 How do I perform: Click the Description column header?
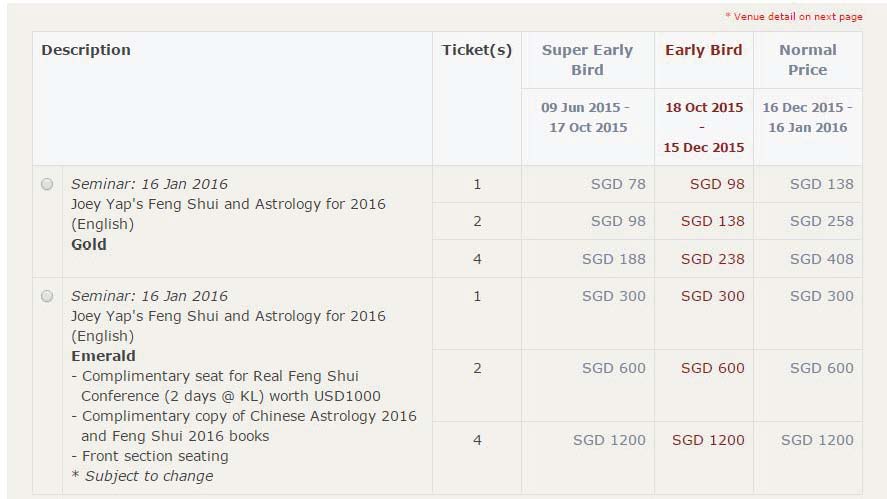click(86, 50)
